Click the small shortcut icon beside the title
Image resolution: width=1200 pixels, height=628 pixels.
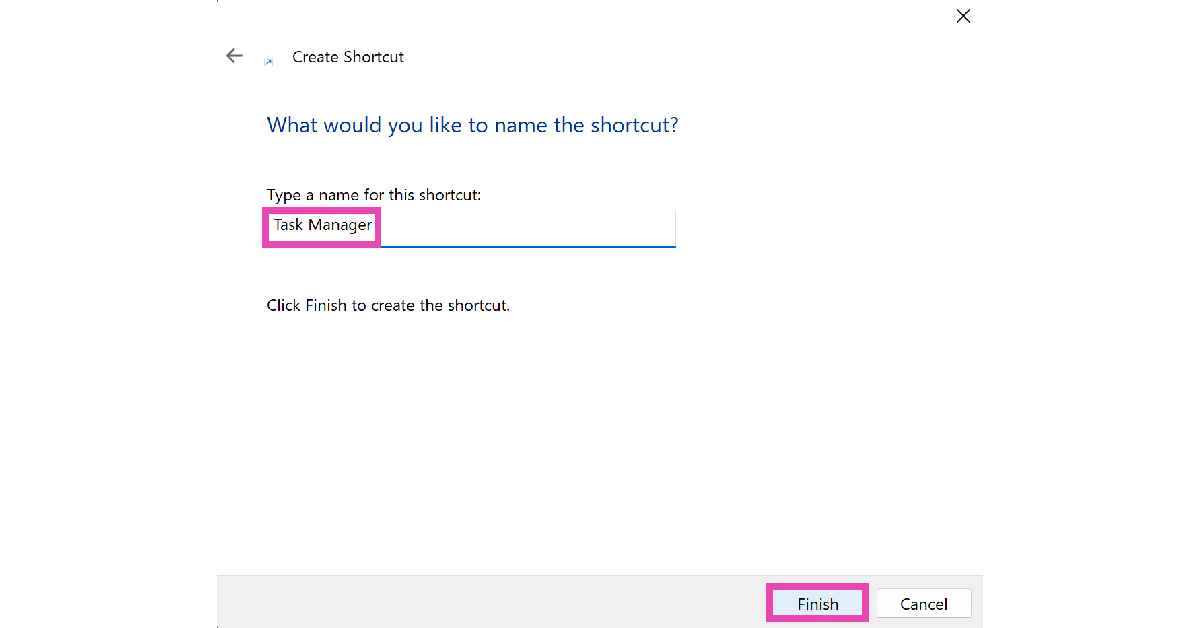268,62
